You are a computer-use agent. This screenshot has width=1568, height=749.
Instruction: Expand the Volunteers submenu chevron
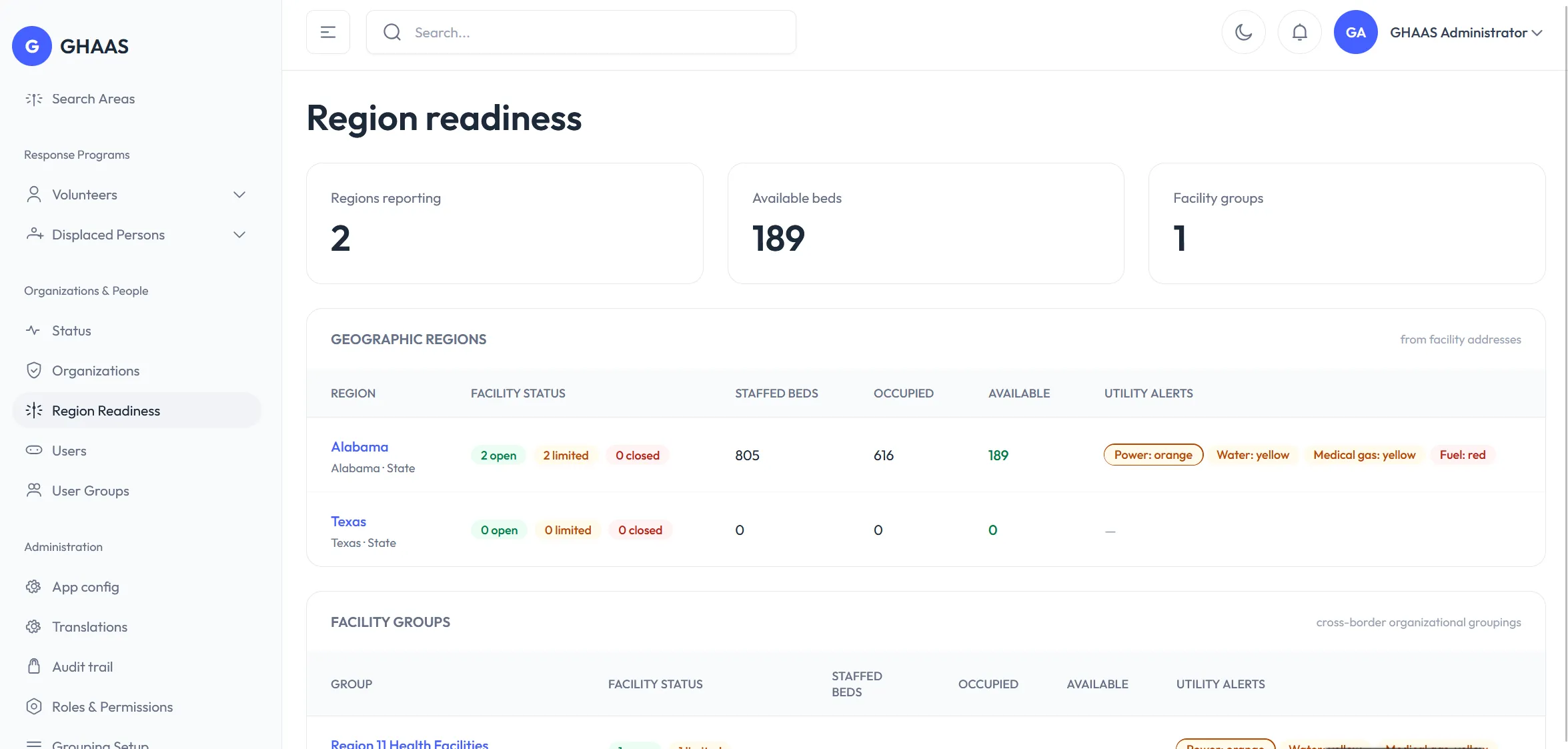click(239, 195)
